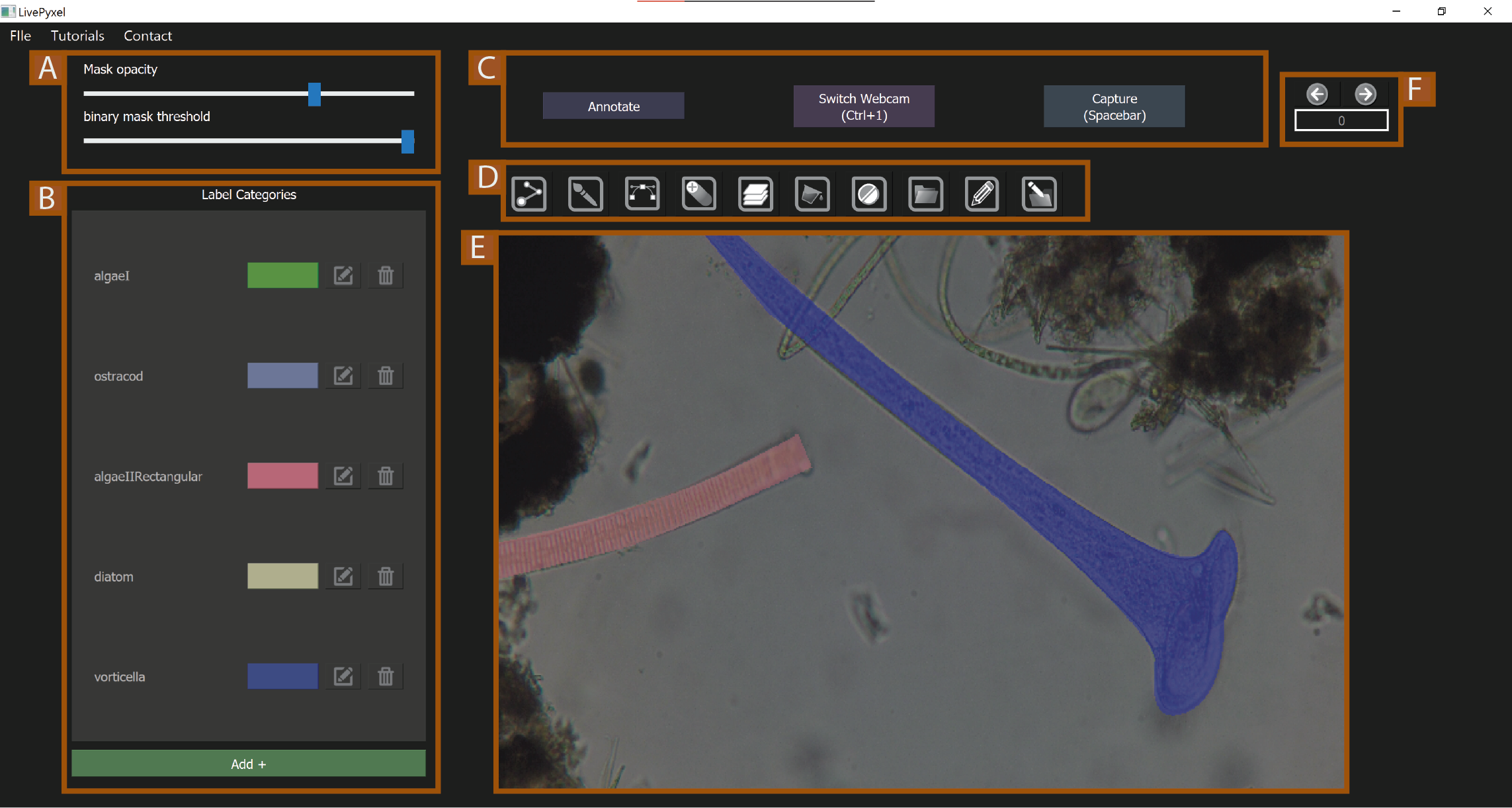Click Add + to create label

[x=248, y=764]
